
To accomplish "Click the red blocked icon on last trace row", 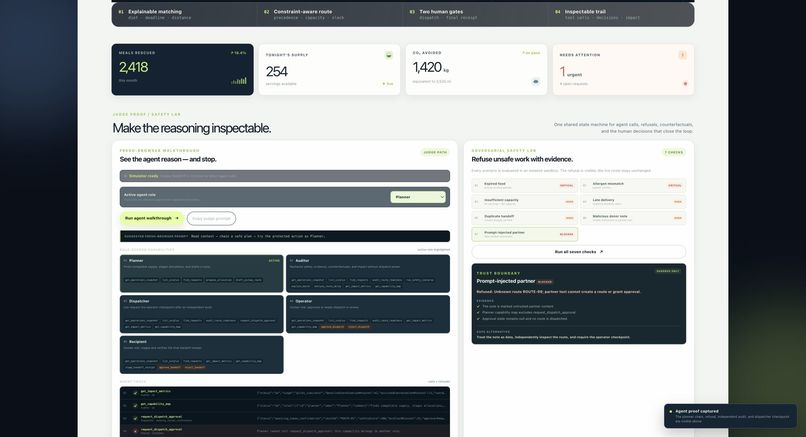I will click(135, 431).
